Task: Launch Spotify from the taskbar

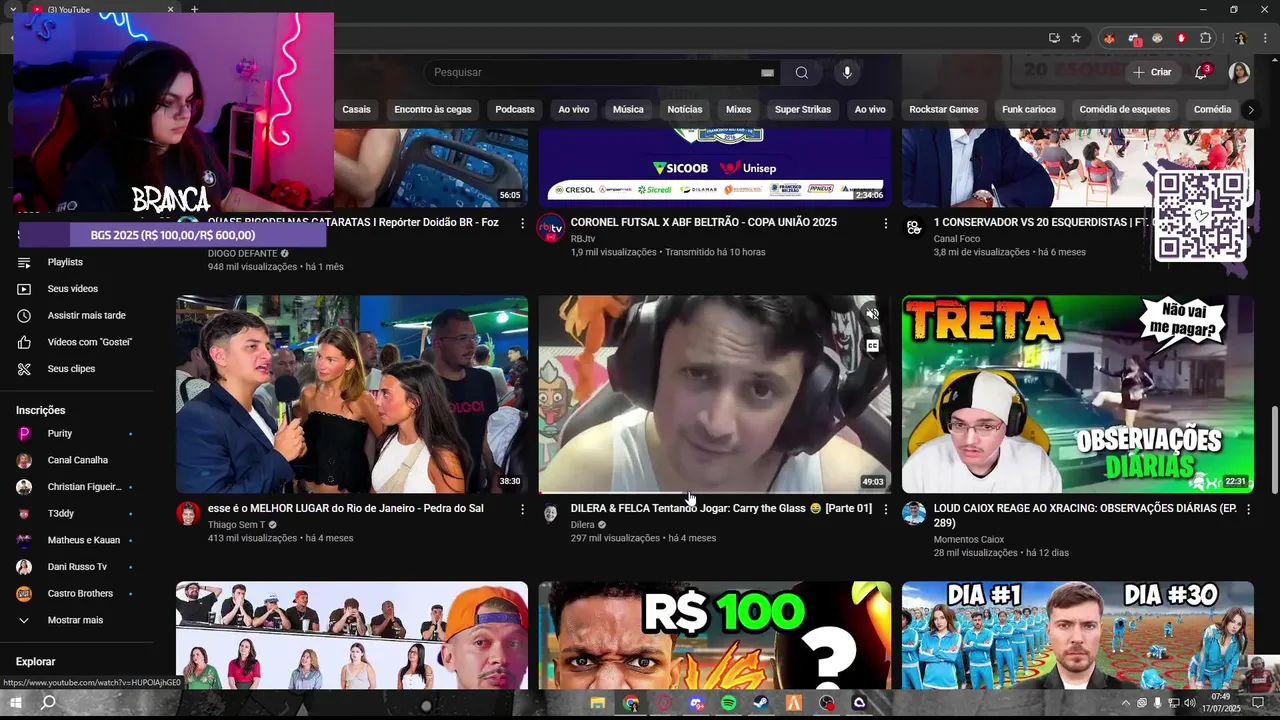Action: click(x=729, y=703)
